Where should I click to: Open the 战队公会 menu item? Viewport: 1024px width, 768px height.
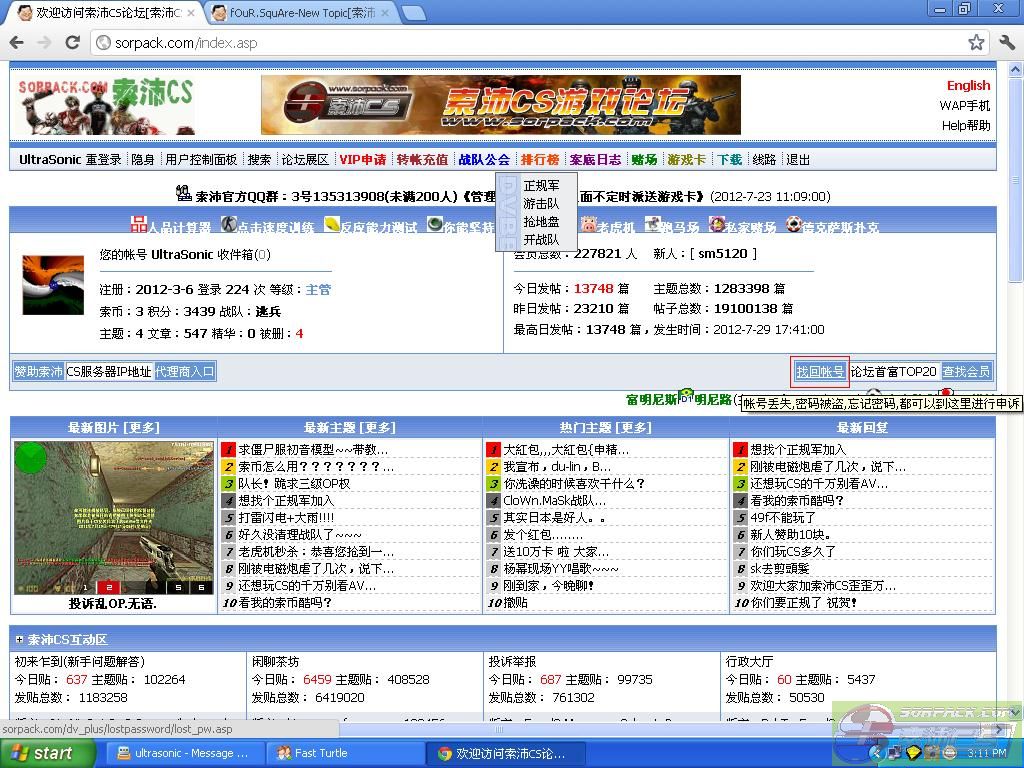pos(484,159)
